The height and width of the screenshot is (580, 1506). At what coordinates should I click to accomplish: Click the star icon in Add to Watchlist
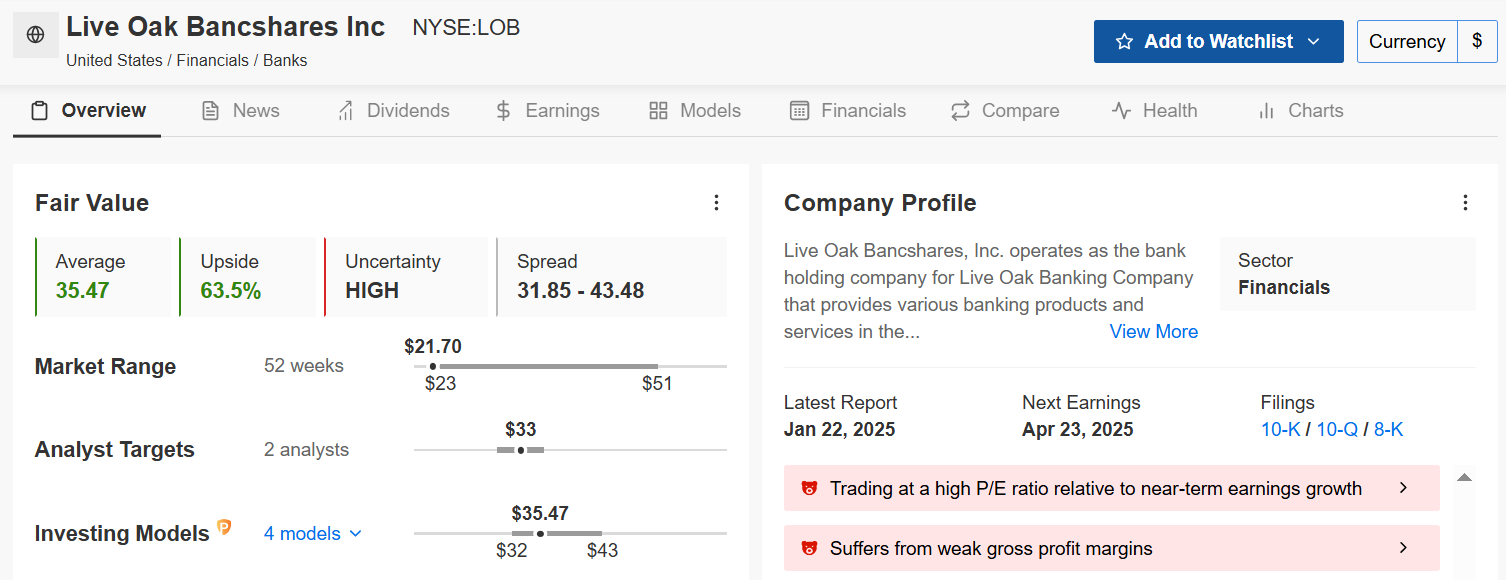click(1124, 42)
